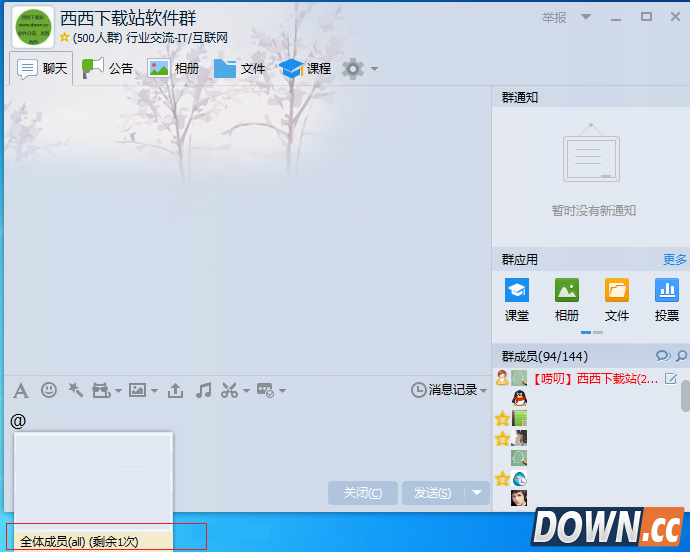Screen dimensions: 690x552
Task: Switch to the 聊天 tab
Action: pos(42,69)
